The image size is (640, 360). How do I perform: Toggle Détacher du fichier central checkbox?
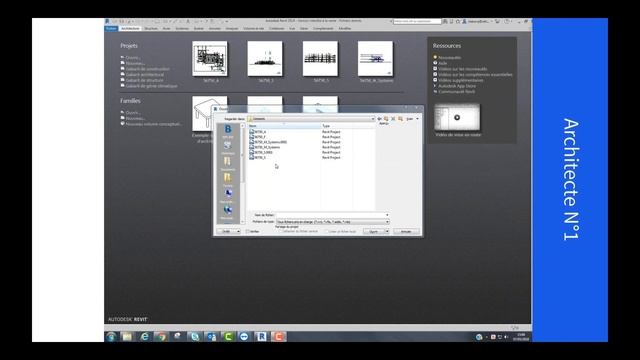click(280, 231)
